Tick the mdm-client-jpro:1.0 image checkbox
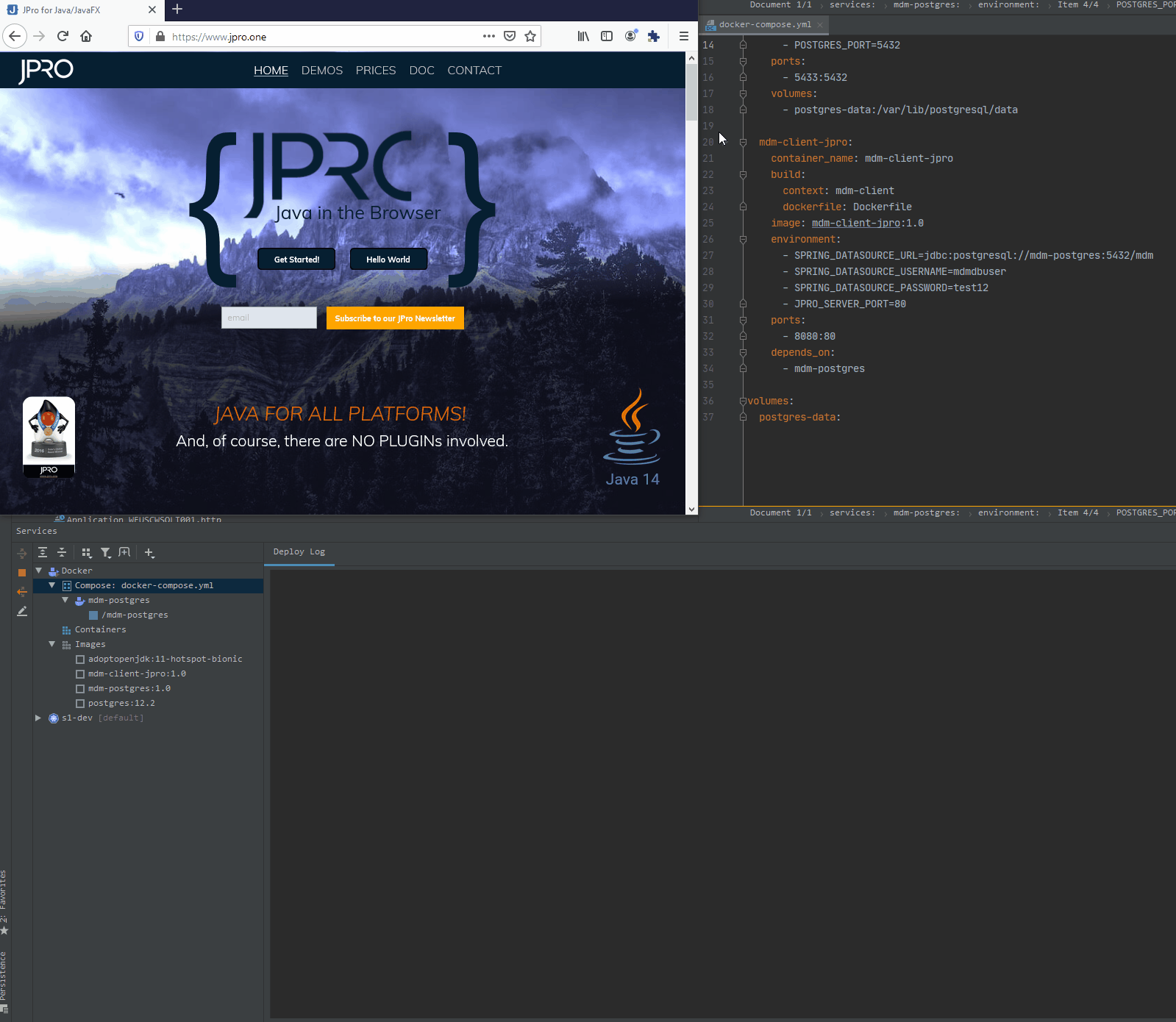Image resolution: width=1176 pixels, height=1022 pixels. (x=80, y=674)
